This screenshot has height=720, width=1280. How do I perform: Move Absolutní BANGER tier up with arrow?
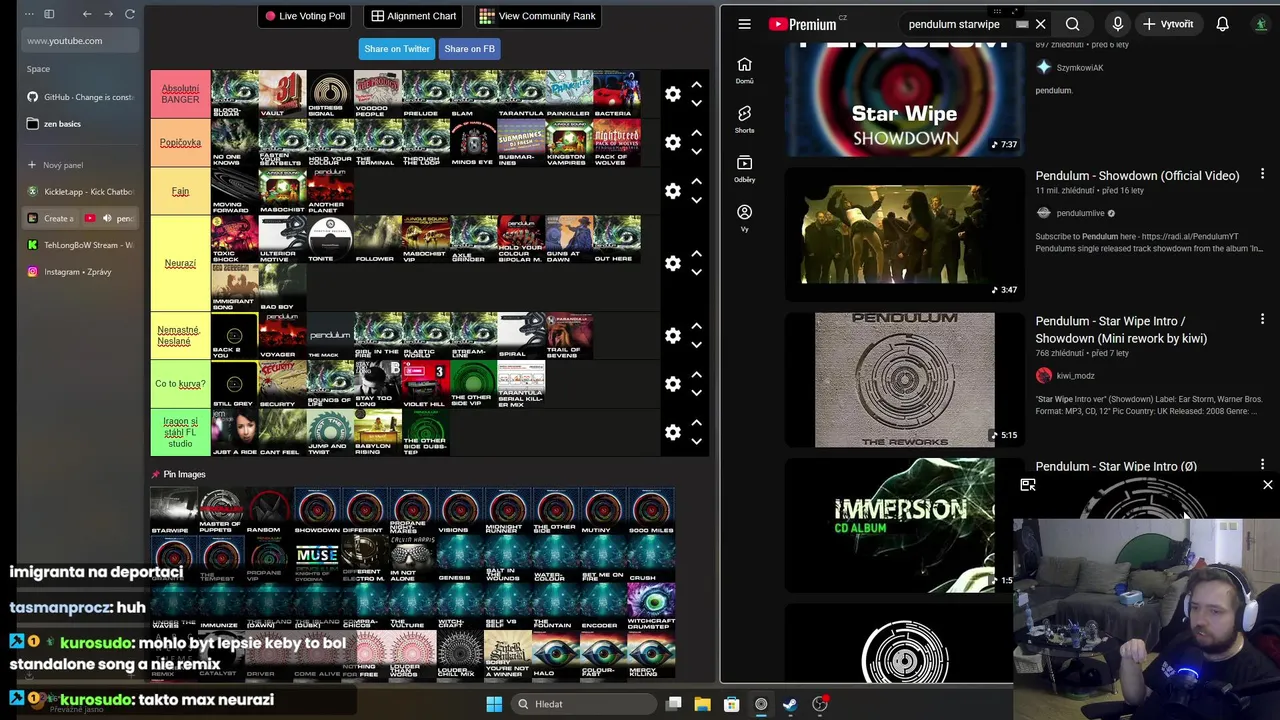[696, 85]
